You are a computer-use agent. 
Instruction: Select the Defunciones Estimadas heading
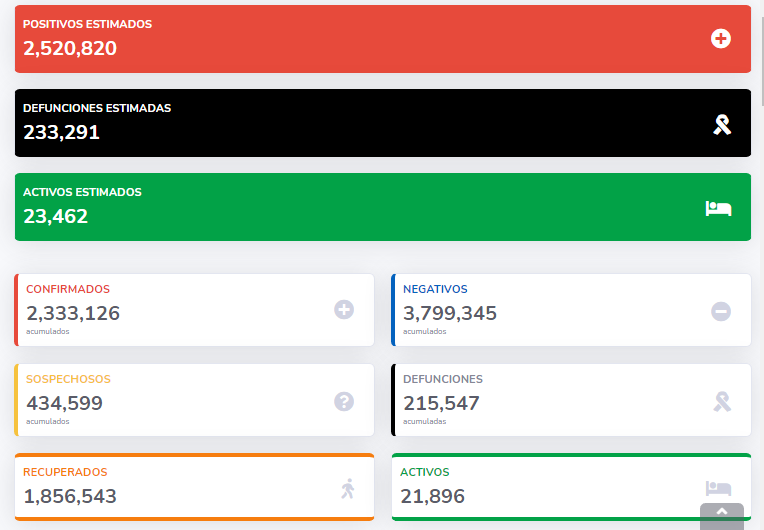(97, 108)
